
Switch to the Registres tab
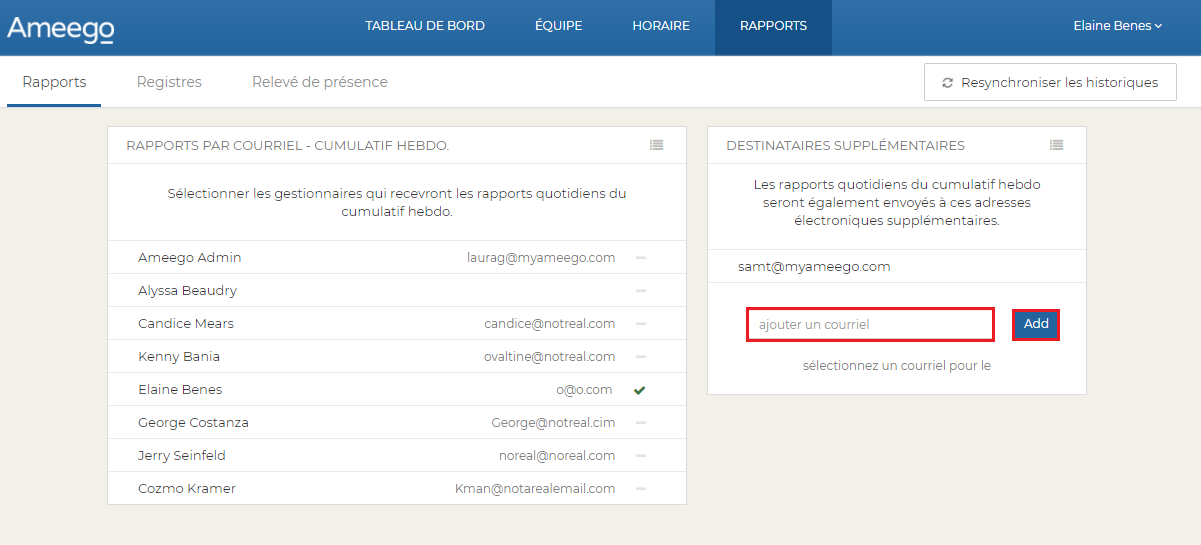point(169,82)
